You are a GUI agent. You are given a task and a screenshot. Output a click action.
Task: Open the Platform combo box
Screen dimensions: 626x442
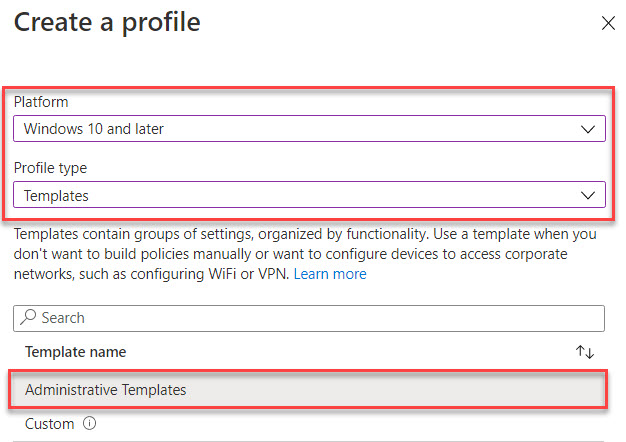(x=309, y=129)
